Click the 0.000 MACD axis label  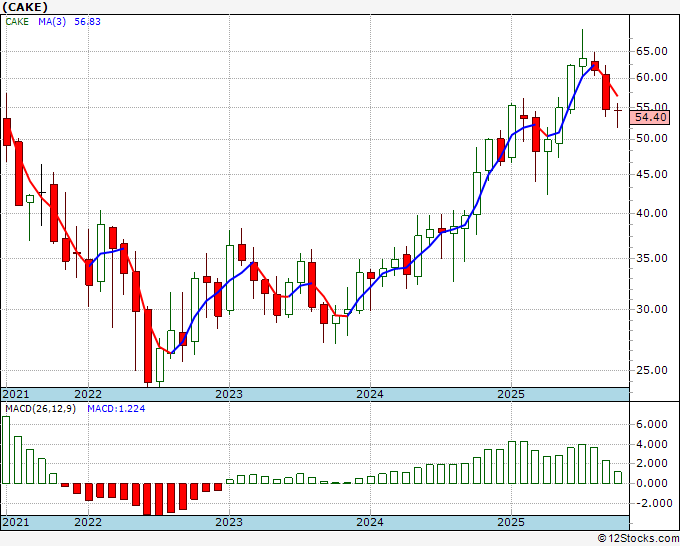click(x=651, y=483)
